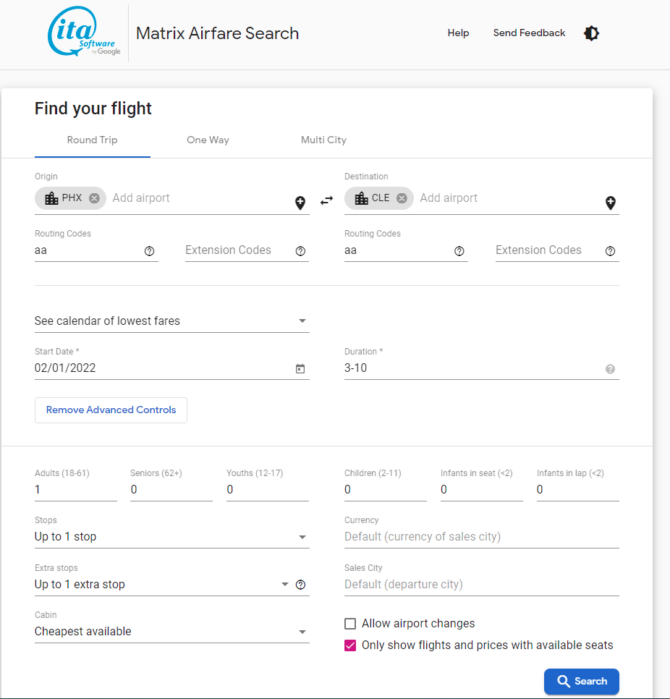Switch to the One Way tab

(x=208, y=140)
